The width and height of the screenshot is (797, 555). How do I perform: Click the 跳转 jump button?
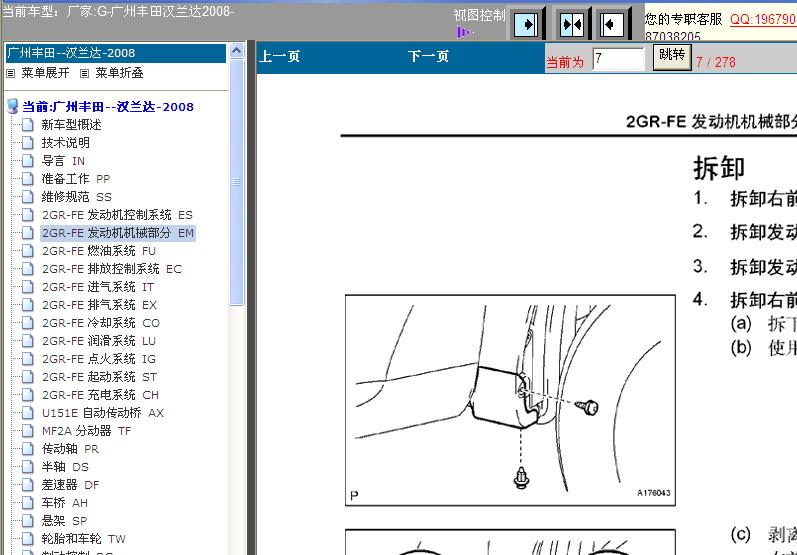click(672, 56)
